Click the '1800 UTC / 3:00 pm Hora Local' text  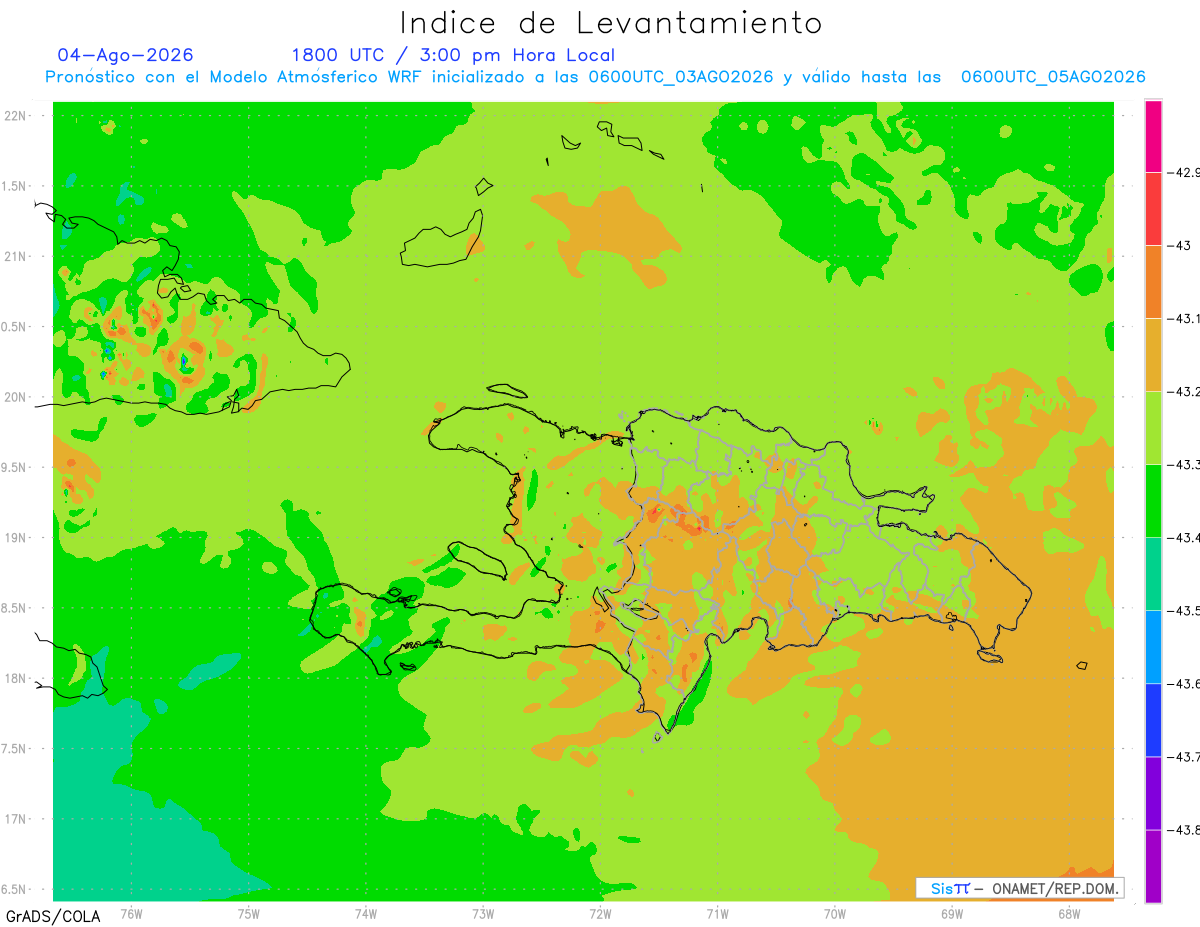pyautogui.click(x=453, y=55)
